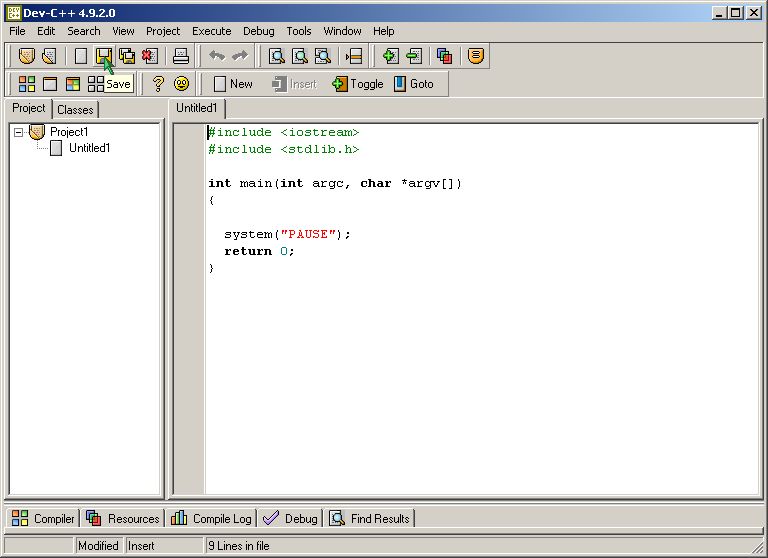This screenshot has height=558, width=768.
Task: Minimize the Dev-C++ window
Action: [719, 13]
